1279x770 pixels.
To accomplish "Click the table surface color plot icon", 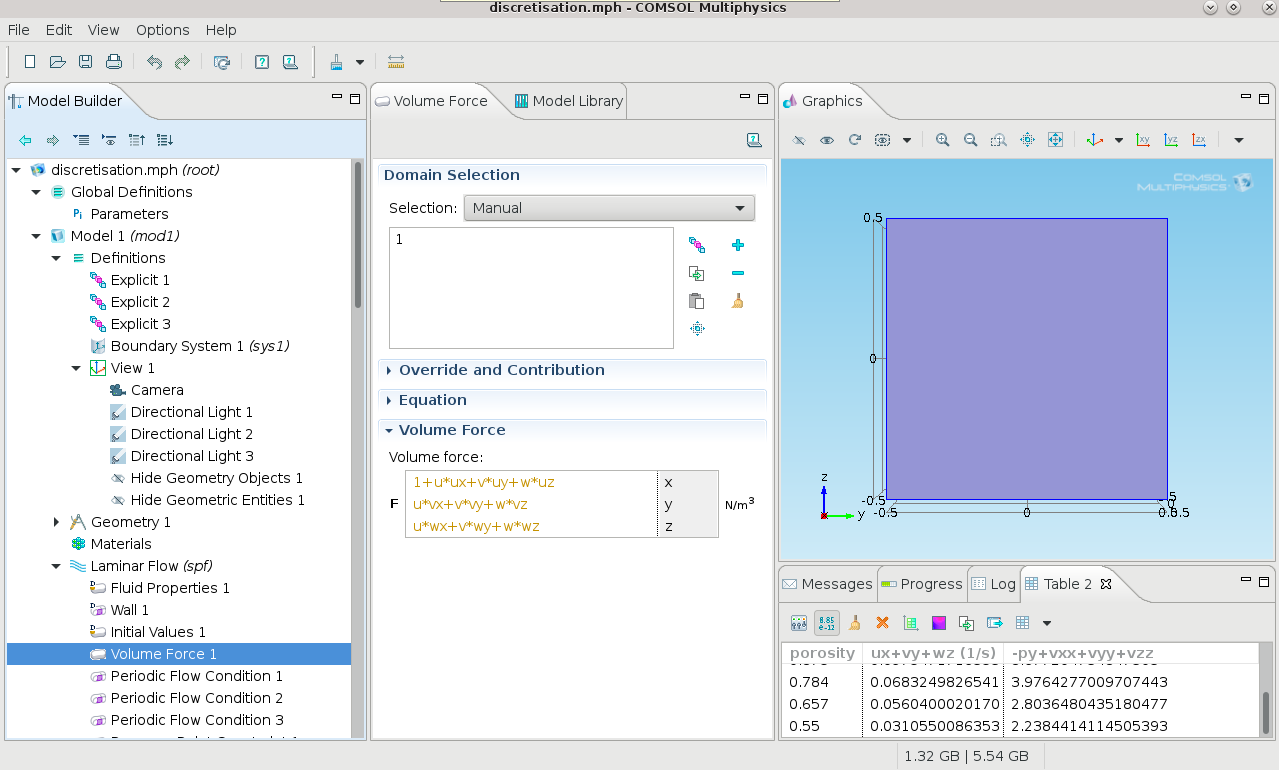I will point(938,623).
